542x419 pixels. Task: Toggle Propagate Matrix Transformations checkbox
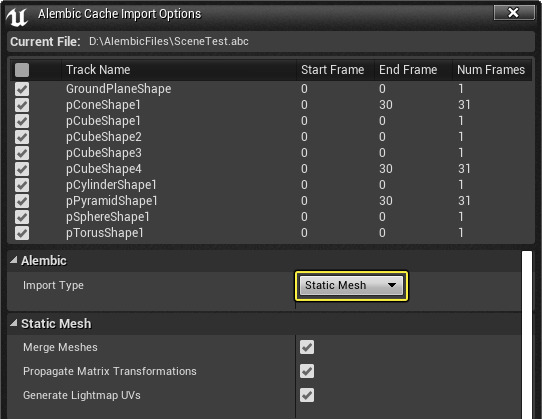pos(307,371)
